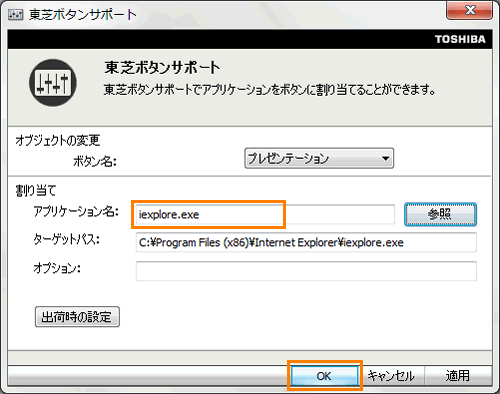Click the 参照 browse button

[440, 214]
